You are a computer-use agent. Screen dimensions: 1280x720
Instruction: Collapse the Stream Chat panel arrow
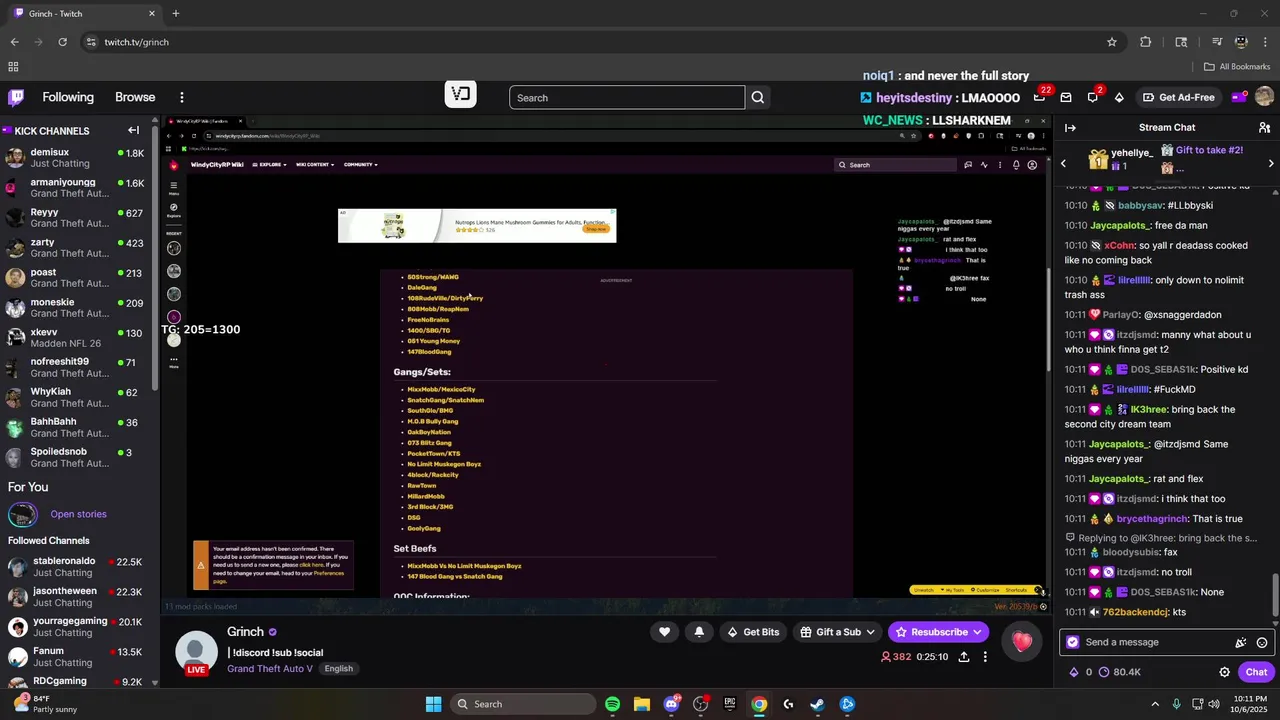pos(1070,128)
